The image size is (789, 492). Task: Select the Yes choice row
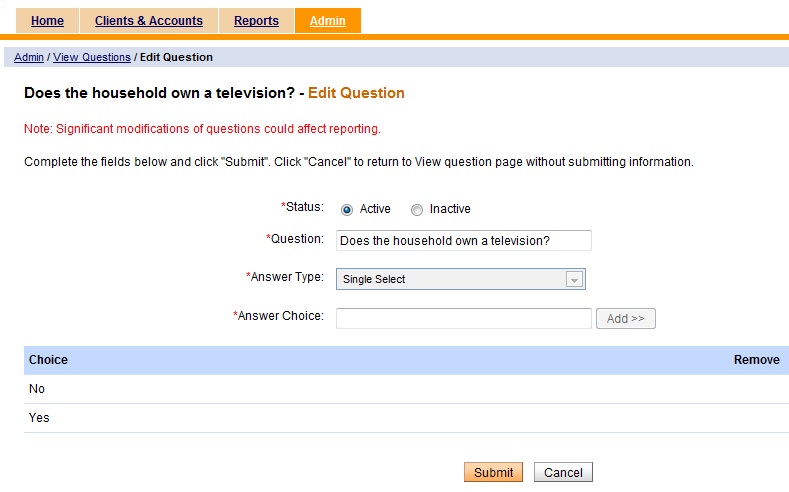(39, 418)
